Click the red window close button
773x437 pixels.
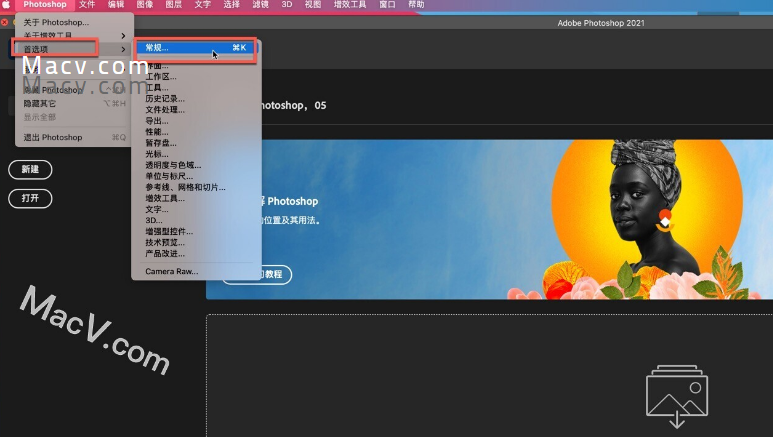[4, 22]
